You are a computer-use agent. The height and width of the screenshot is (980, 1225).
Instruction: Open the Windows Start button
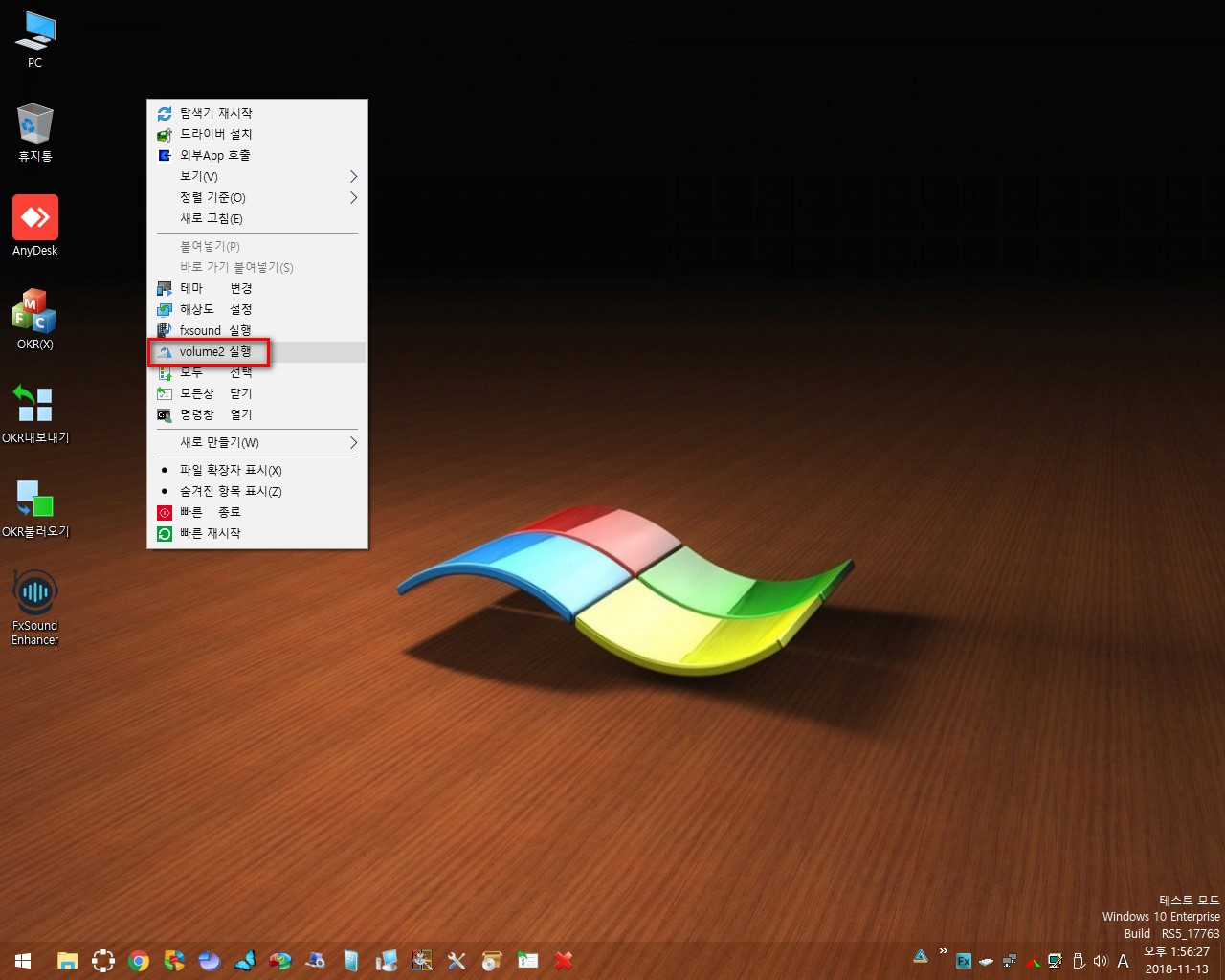23,961
